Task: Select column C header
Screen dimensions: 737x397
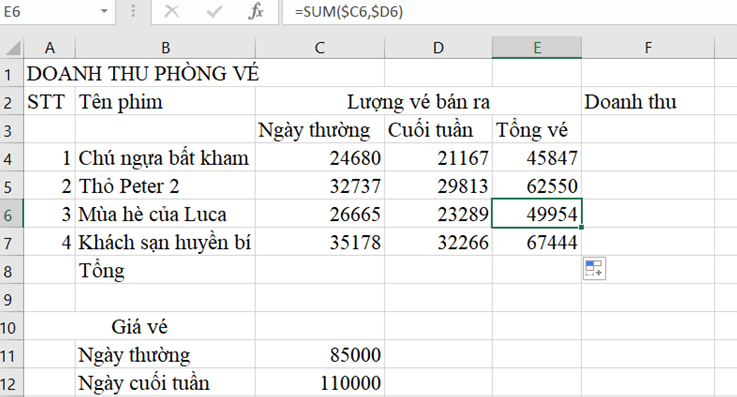Action: [320, 48]
